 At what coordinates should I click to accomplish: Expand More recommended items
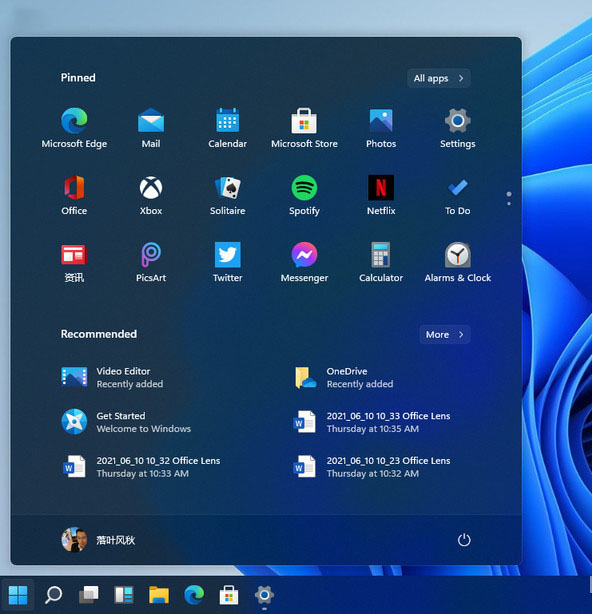tap(445, 334)
